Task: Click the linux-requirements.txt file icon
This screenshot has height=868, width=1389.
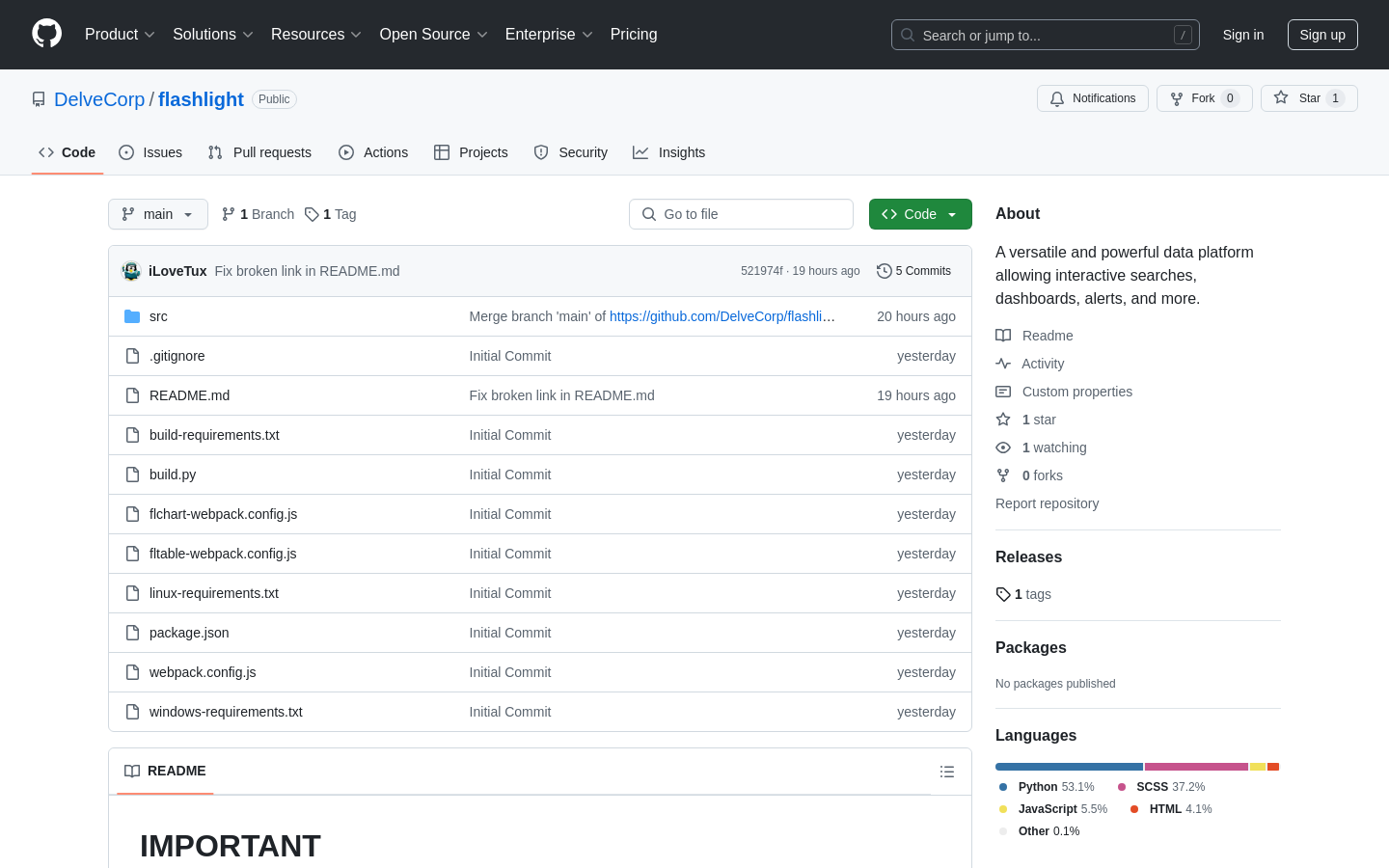Action: (x=132, y=593)
